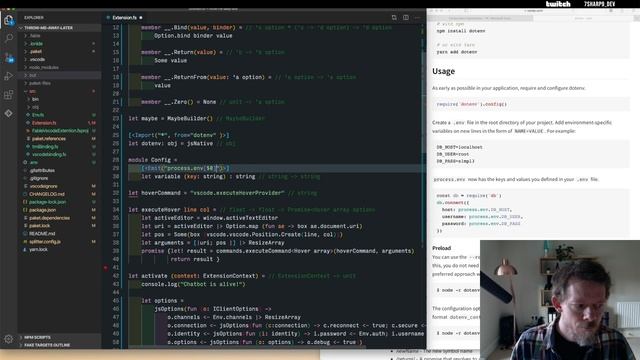Click the 'yarn add dotenv' code snippet
Screen dimensions: 640x360
tap(457, 52)
